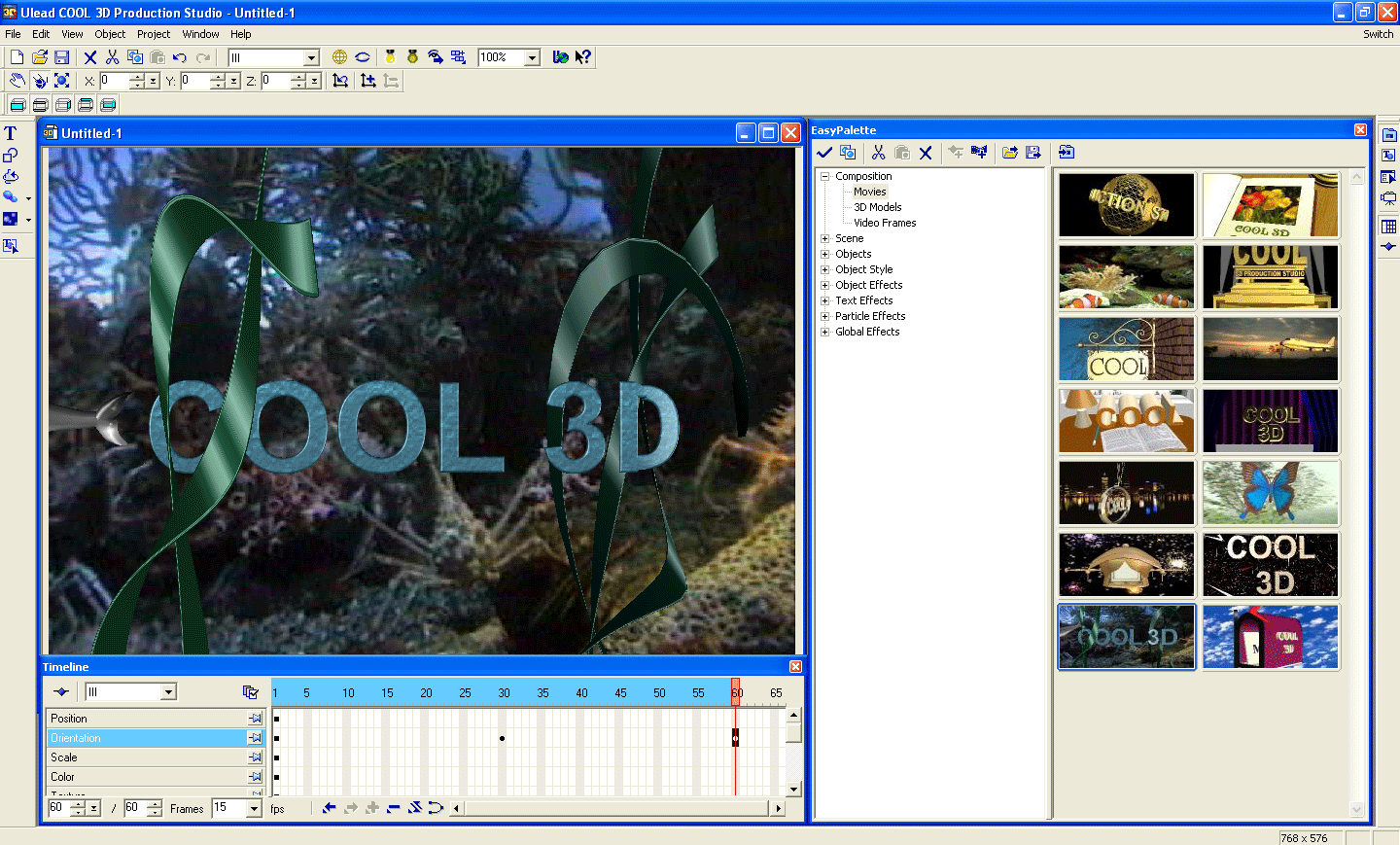Click the X position input field
The image size is (1400, 845).
pos(114,81)
